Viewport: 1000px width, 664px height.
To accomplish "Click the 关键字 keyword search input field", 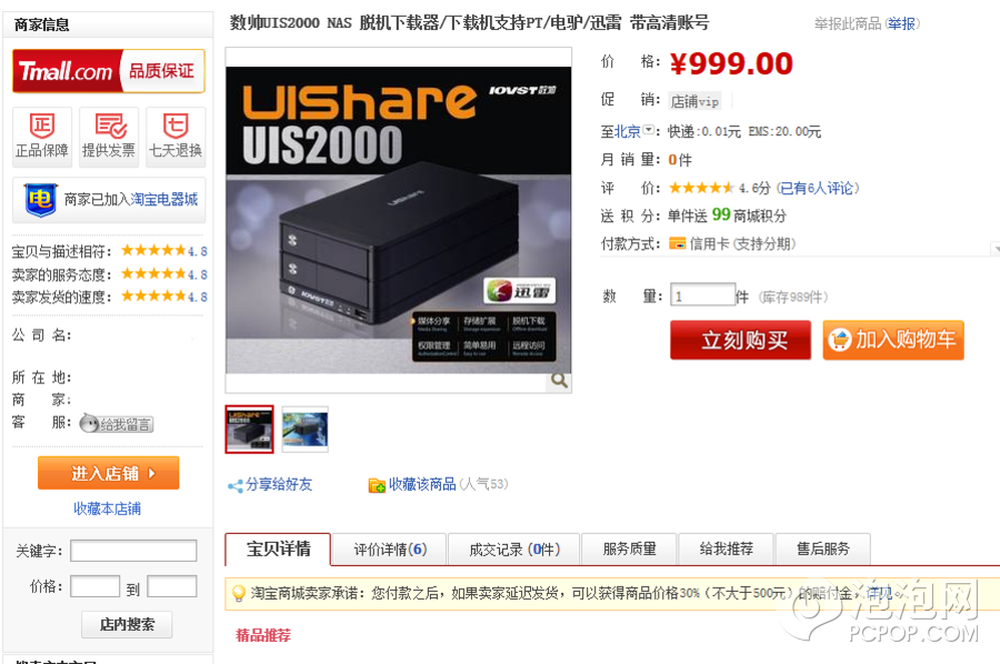I will coord(133,550).
